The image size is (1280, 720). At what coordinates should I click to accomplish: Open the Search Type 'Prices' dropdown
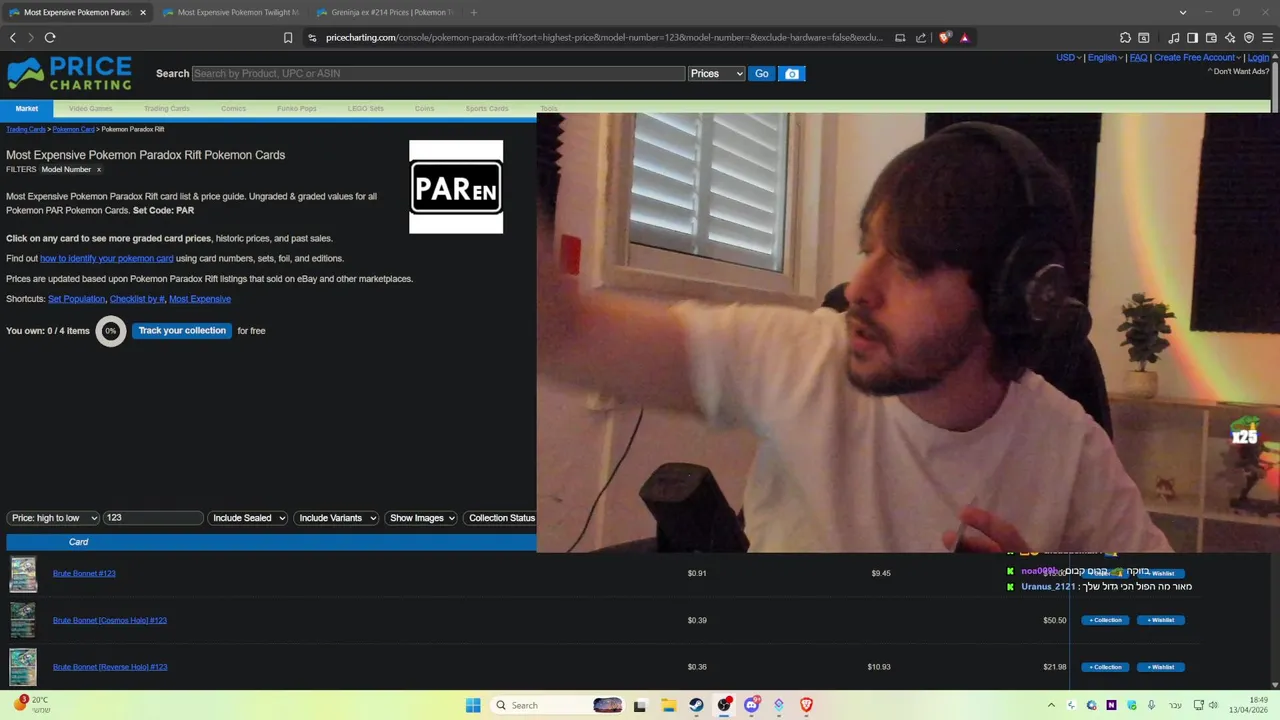[x=717, y=74]
